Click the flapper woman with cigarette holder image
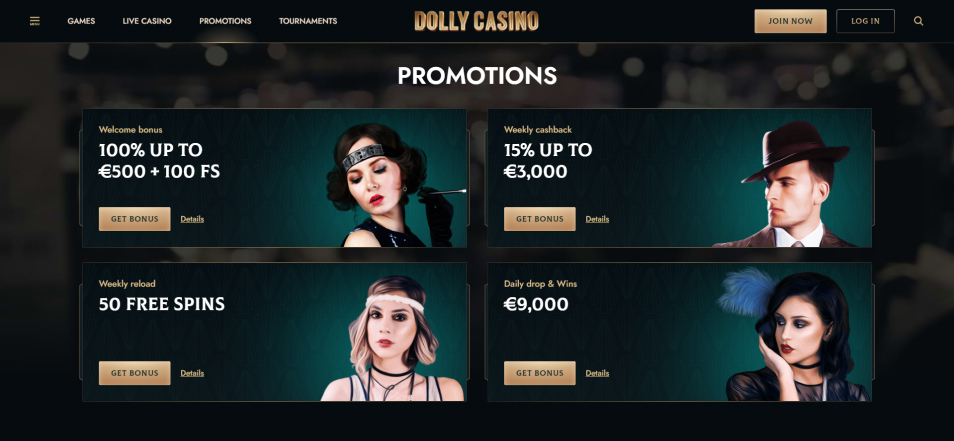This screenshot has width=954, height=441. [395, 185]
